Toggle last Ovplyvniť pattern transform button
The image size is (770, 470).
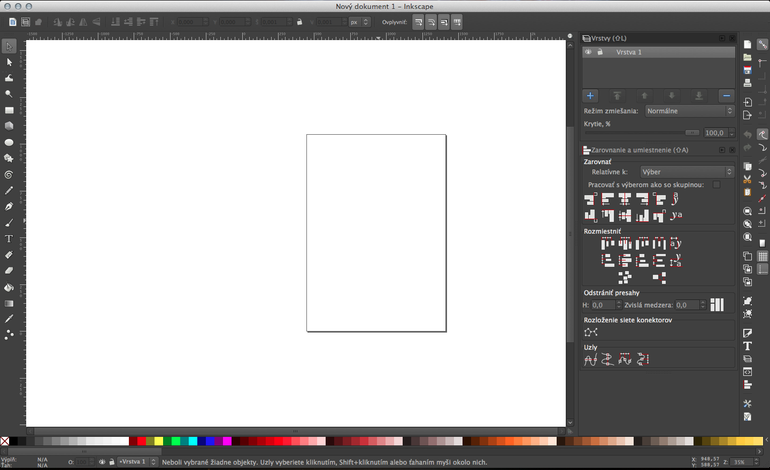pyautogui.click(x=457, y=22)
